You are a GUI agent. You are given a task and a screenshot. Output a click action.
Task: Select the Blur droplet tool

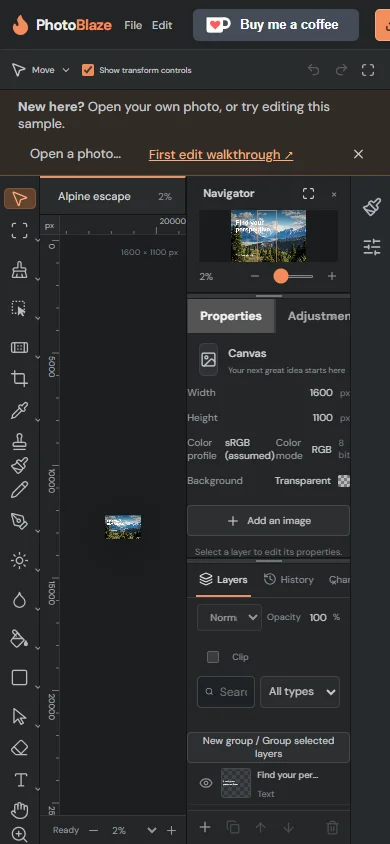point(19,600)
